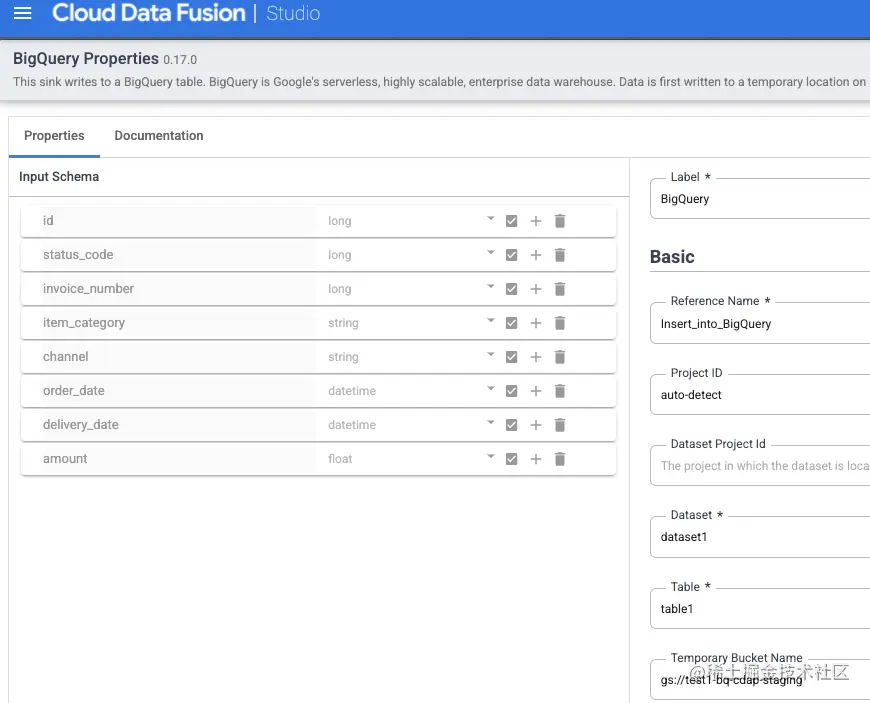Toggle nullable checkbox for delivery_date
870x703 pixels.
pyautogui.click(x=512, y=425)
